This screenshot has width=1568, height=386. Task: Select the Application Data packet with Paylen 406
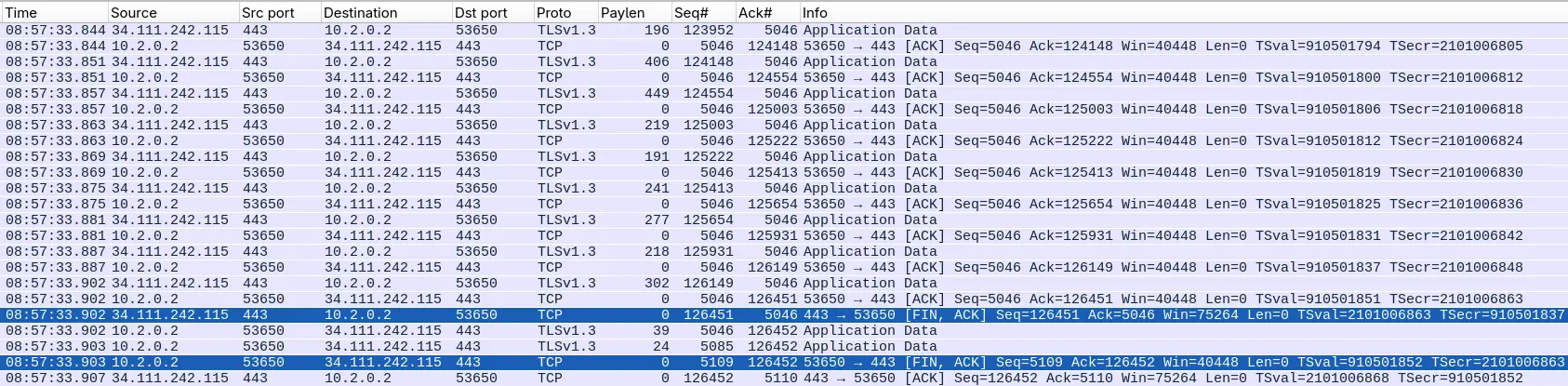pyautogui.click(x=784, y=61)
